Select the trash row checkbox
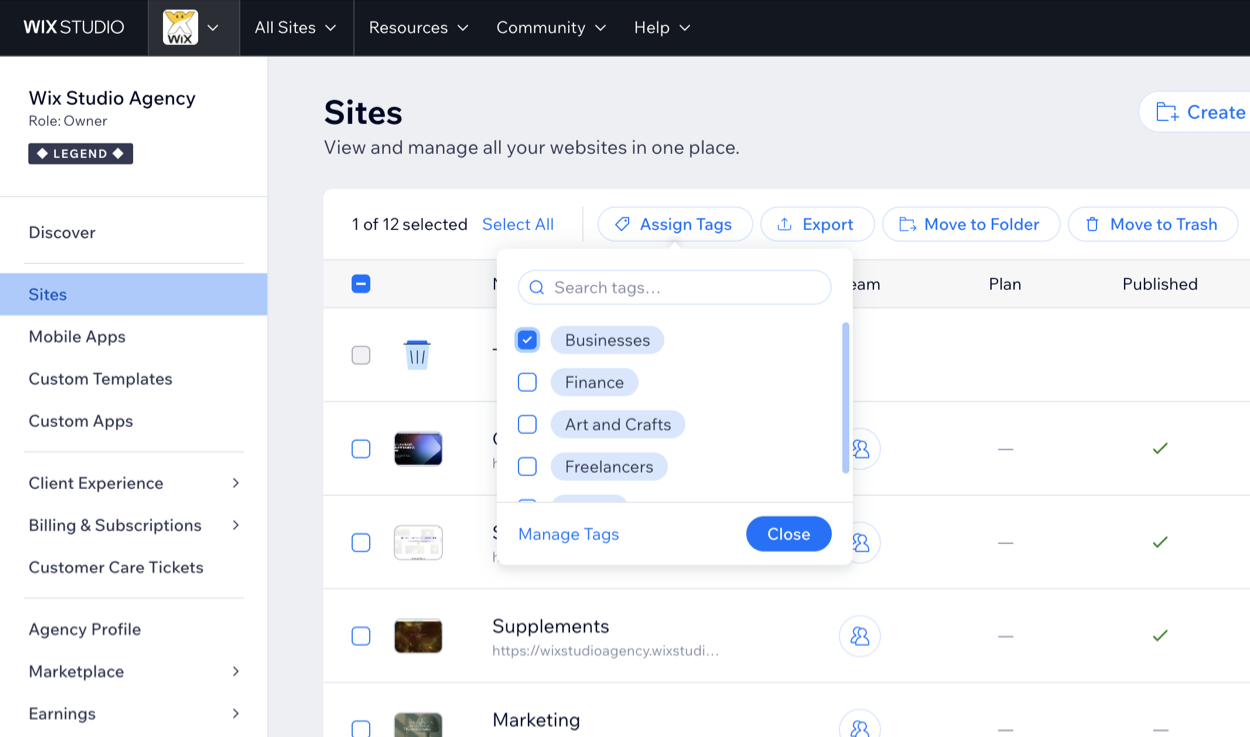This screenshot has width=1250, height=737. (x=361, y=355)
